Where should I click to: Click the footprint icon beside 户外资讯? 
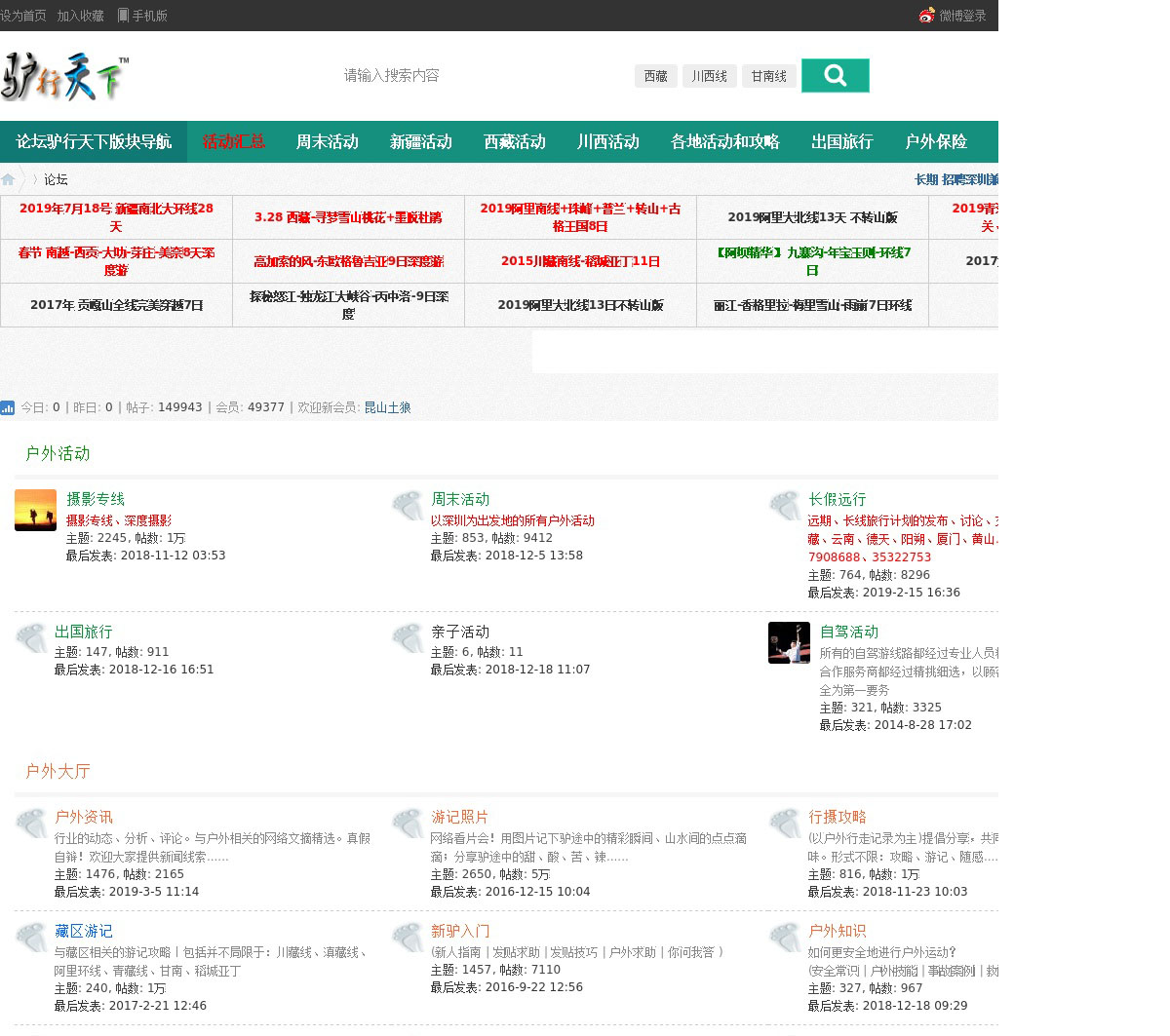pyautogui.click(x=30, y=824)
